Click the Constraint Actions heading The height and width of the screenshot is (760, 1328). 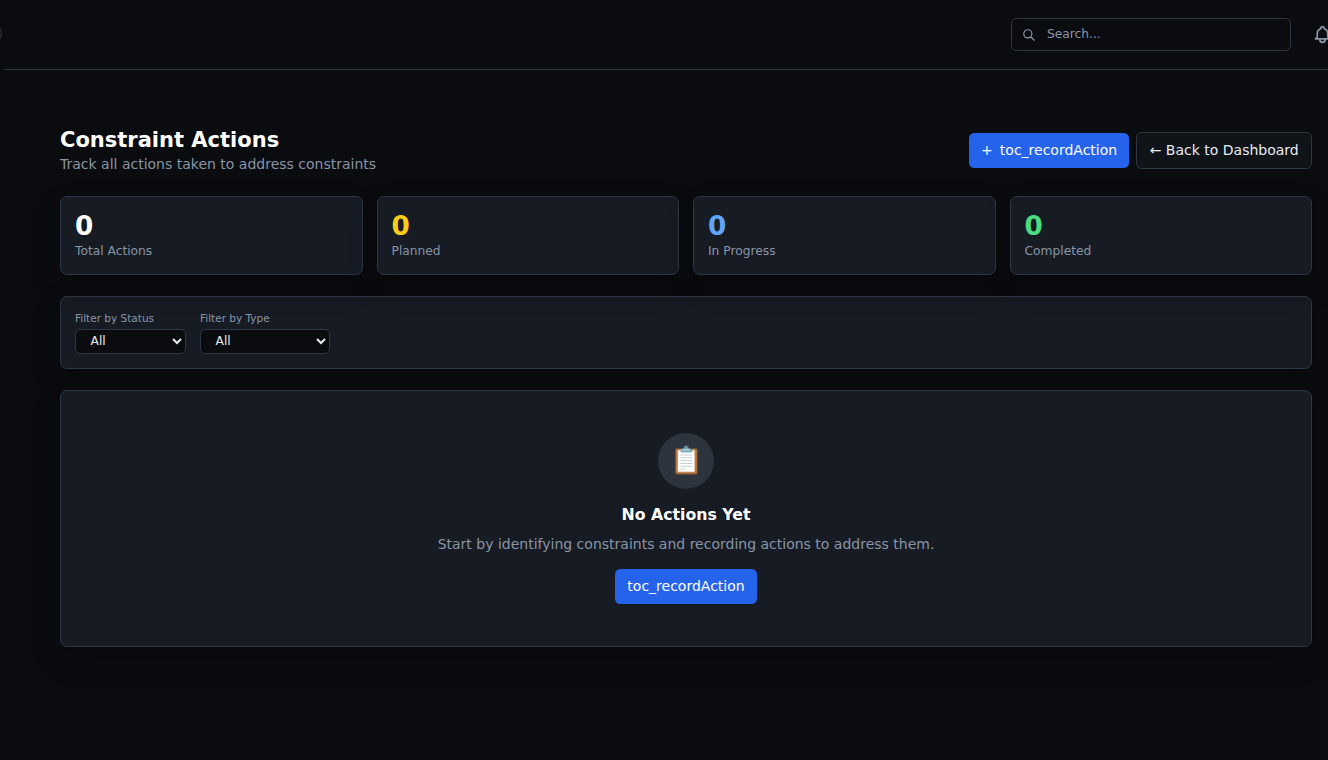tap(170, 139)
